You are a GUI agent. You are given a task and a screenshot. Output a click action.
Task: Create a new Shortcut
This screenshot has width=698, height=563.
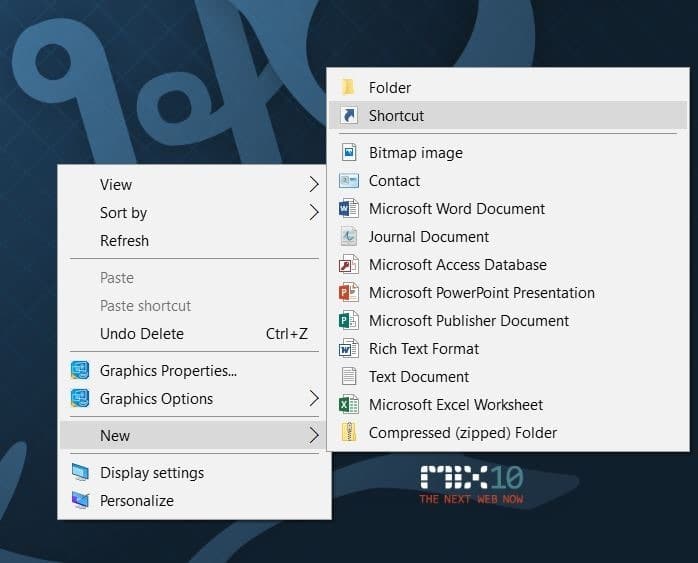508,115
